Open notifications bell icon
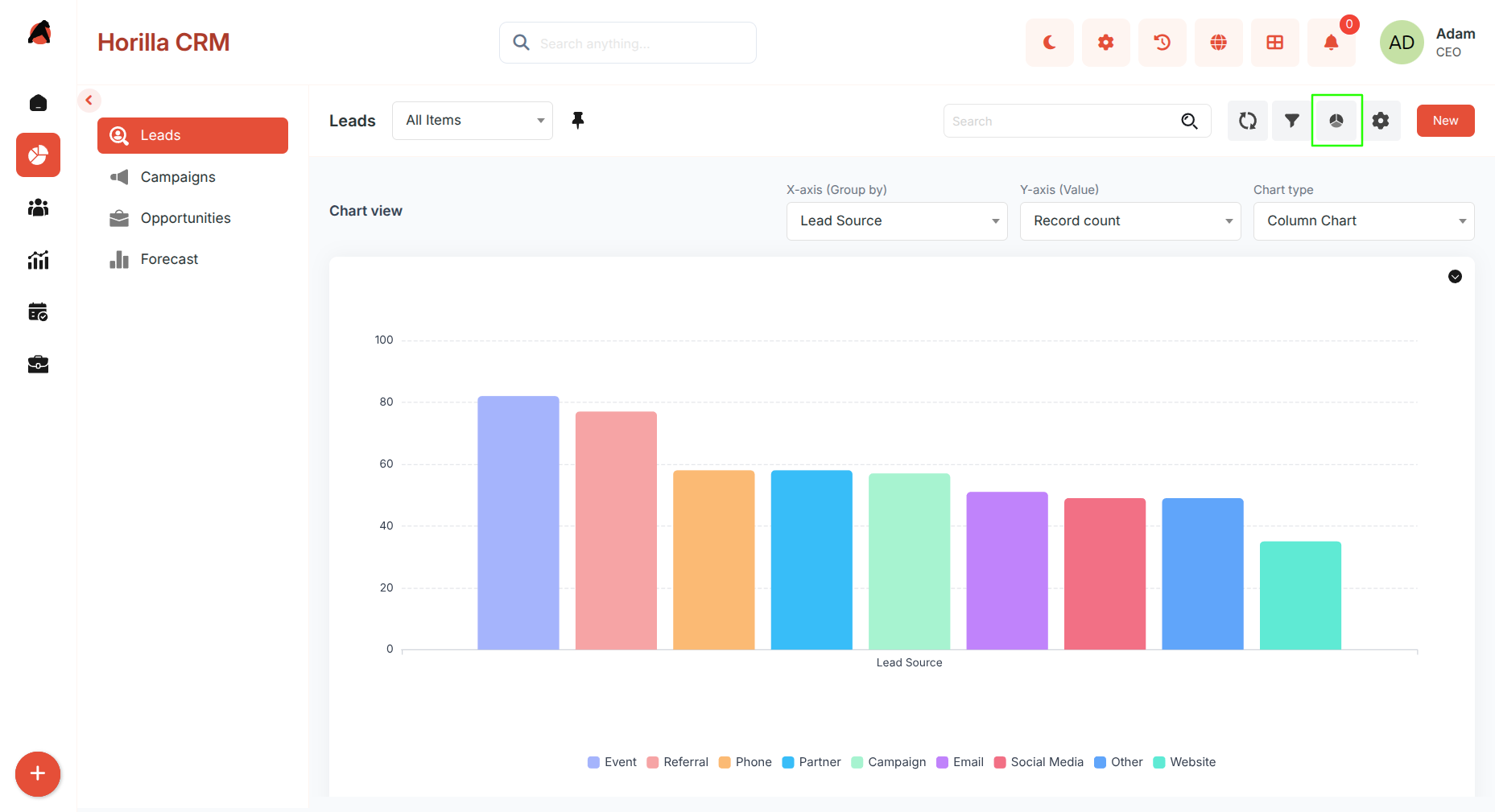This screenshot has width=1495, height=812. 1331,43
